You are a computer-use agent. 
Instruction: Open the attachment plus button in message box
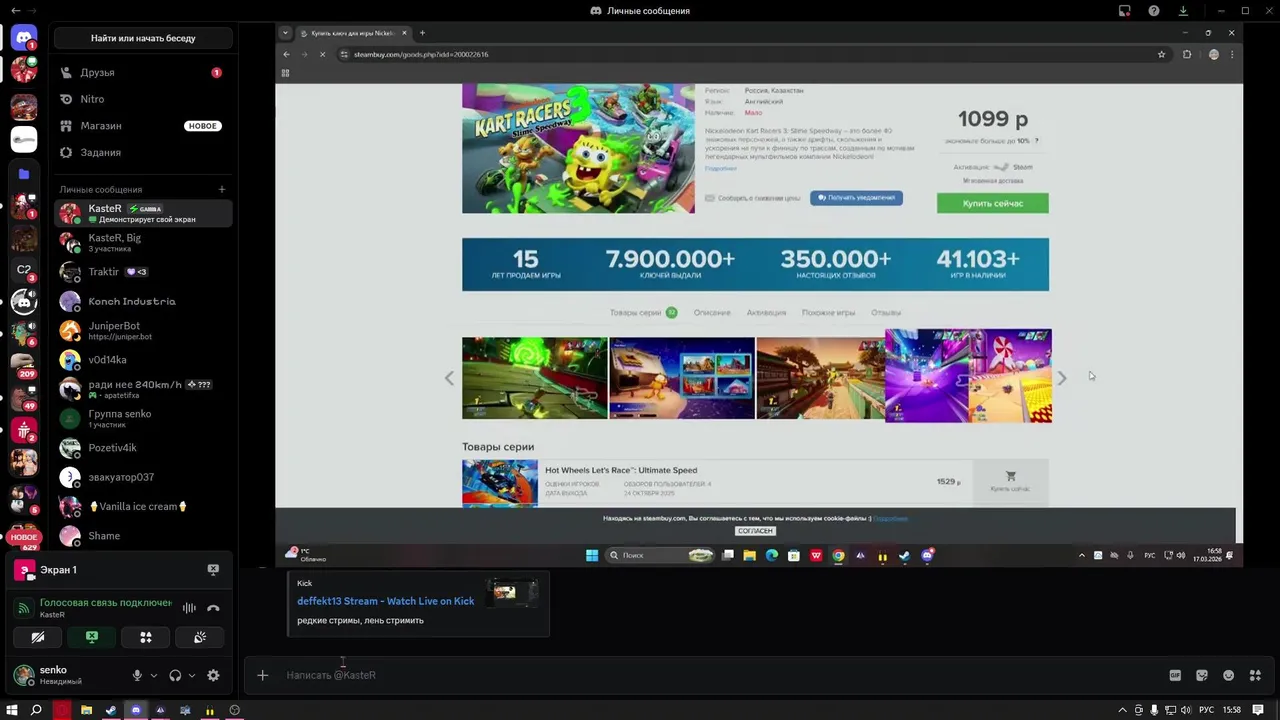tap(262, 675)
